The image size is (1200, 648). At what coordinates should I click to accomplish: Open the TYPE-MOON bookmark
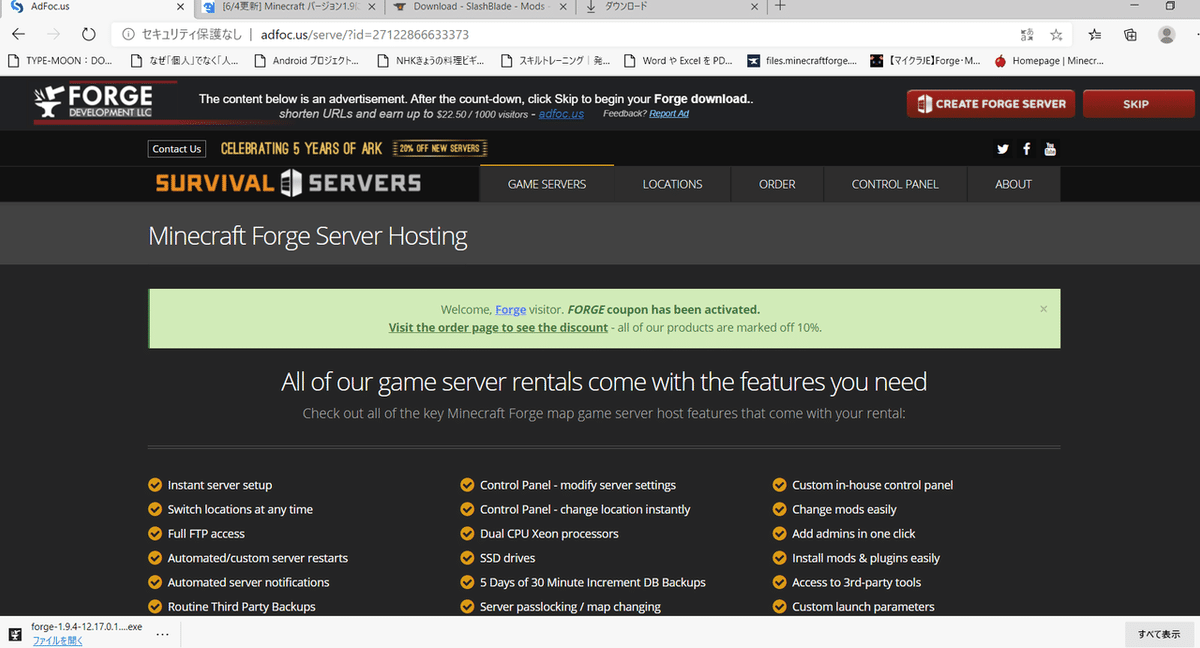pyautogui.click(x=60, y=61)
